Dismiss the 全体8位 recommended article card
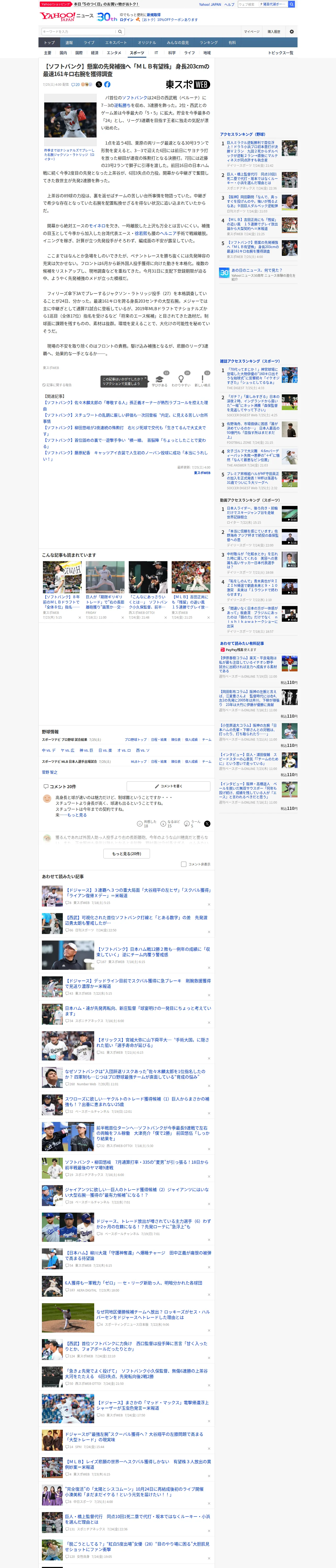336x1568 pixels. pos(80,617)
